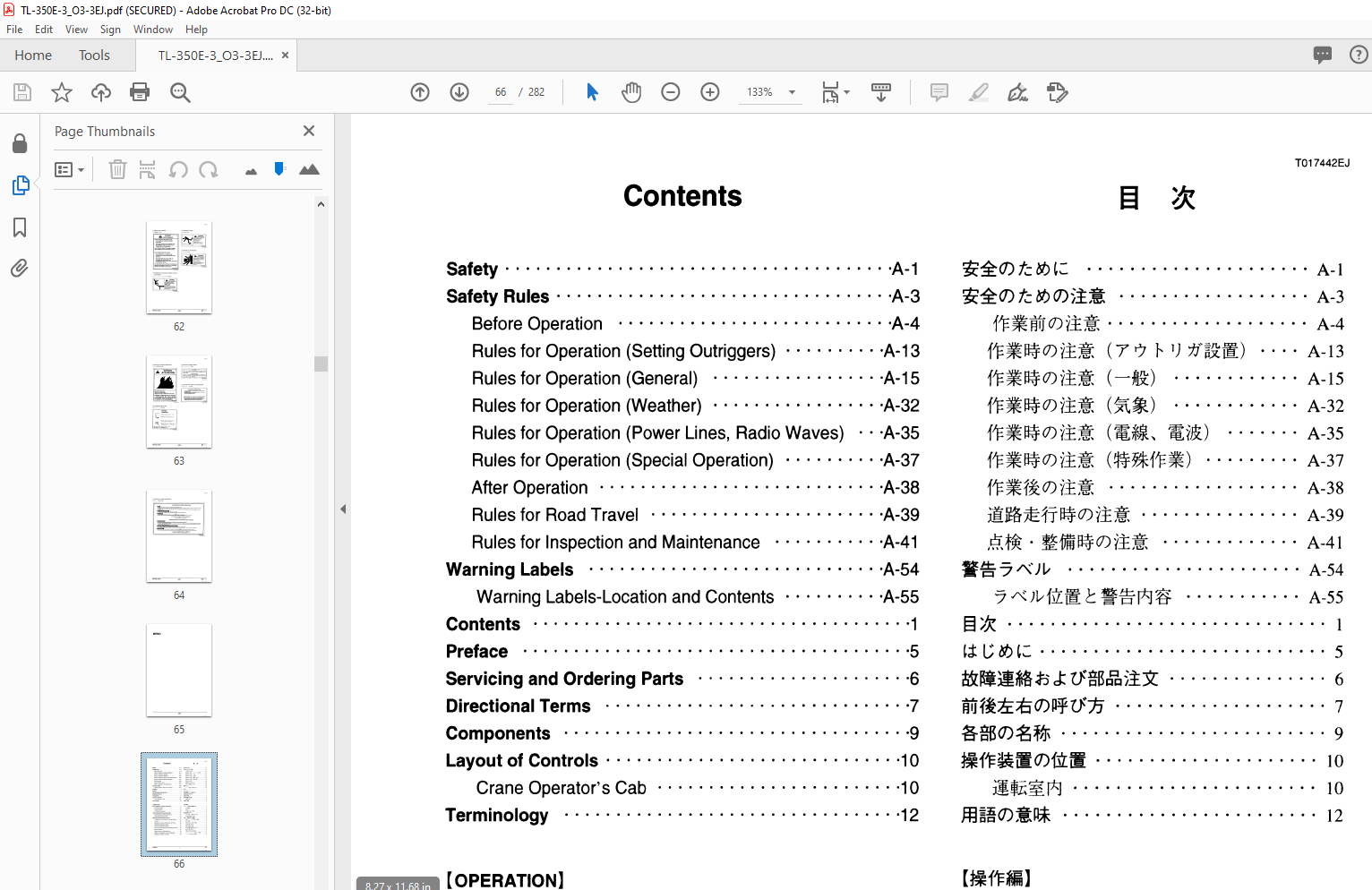Click the thumbnails panel scrollbar handle

[x=321, y=364]
